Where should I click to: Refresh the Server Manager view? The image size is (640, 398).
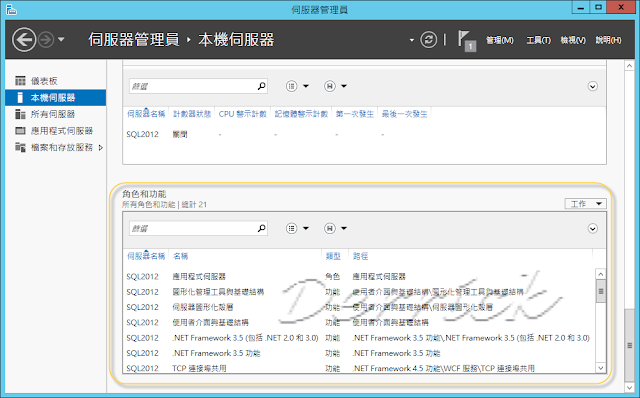429,40
